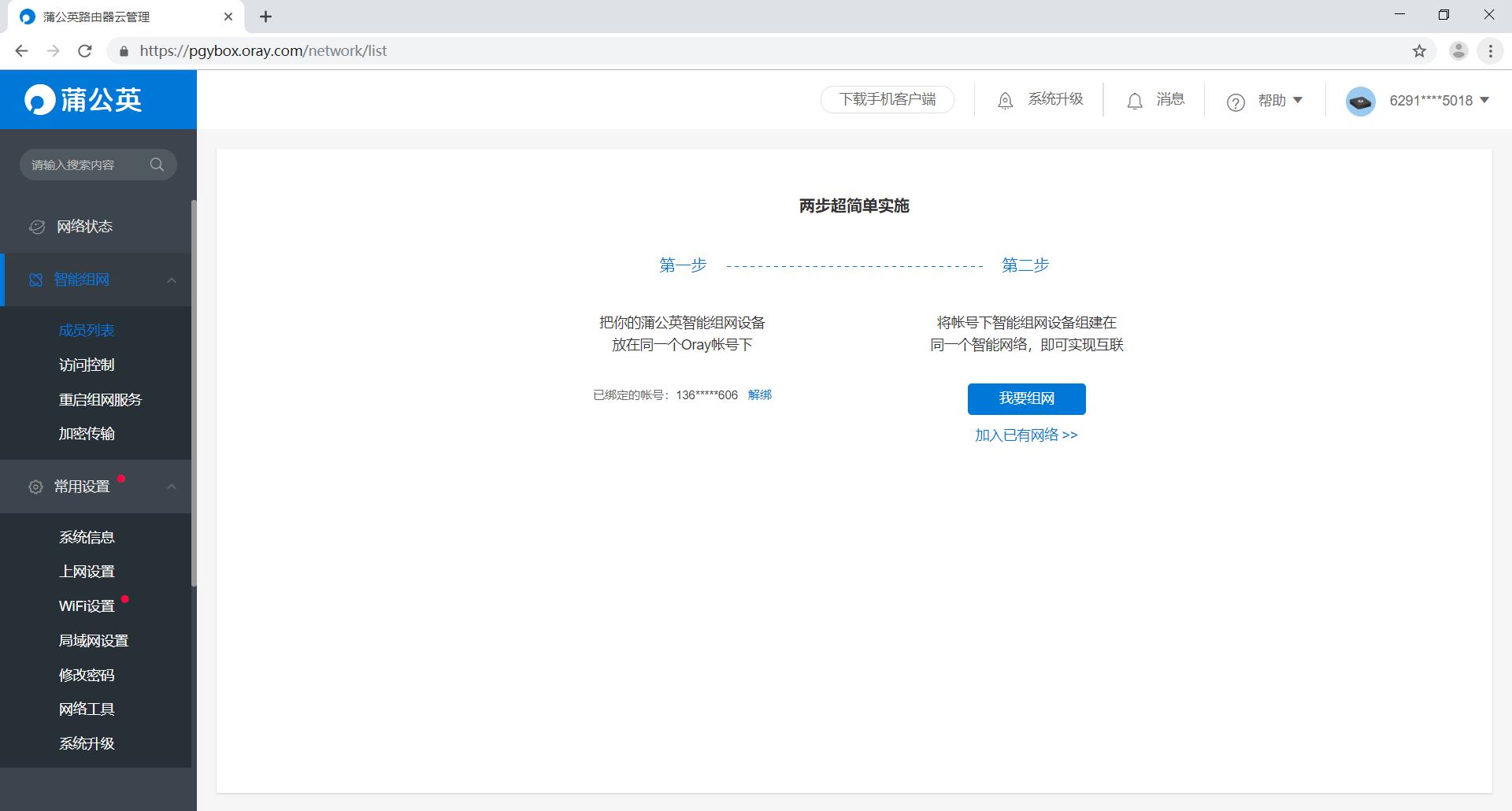Click the 帮助 question mark icon
1512x811 pixels.
click(1236, 102)
